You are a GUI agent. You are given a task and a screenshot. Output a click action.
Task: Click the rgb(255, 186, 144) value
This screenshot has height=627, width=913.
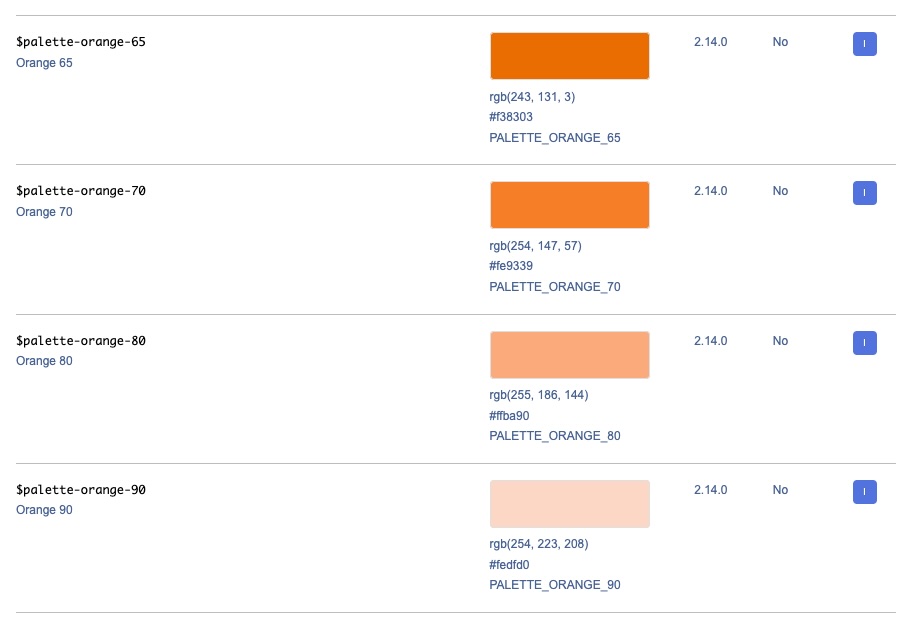(538, 395)
